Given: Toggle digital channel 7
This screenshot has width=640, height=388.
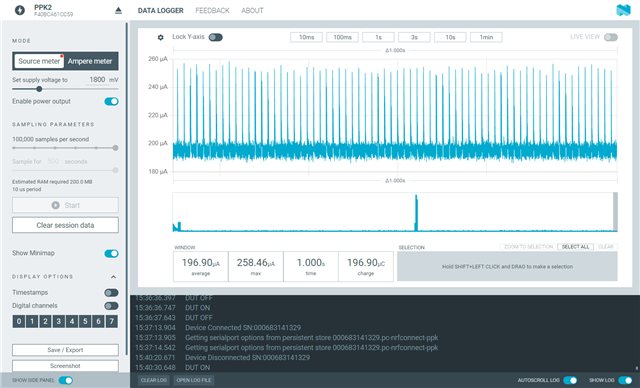Looking at the screenshot, I should coord(112,321).
